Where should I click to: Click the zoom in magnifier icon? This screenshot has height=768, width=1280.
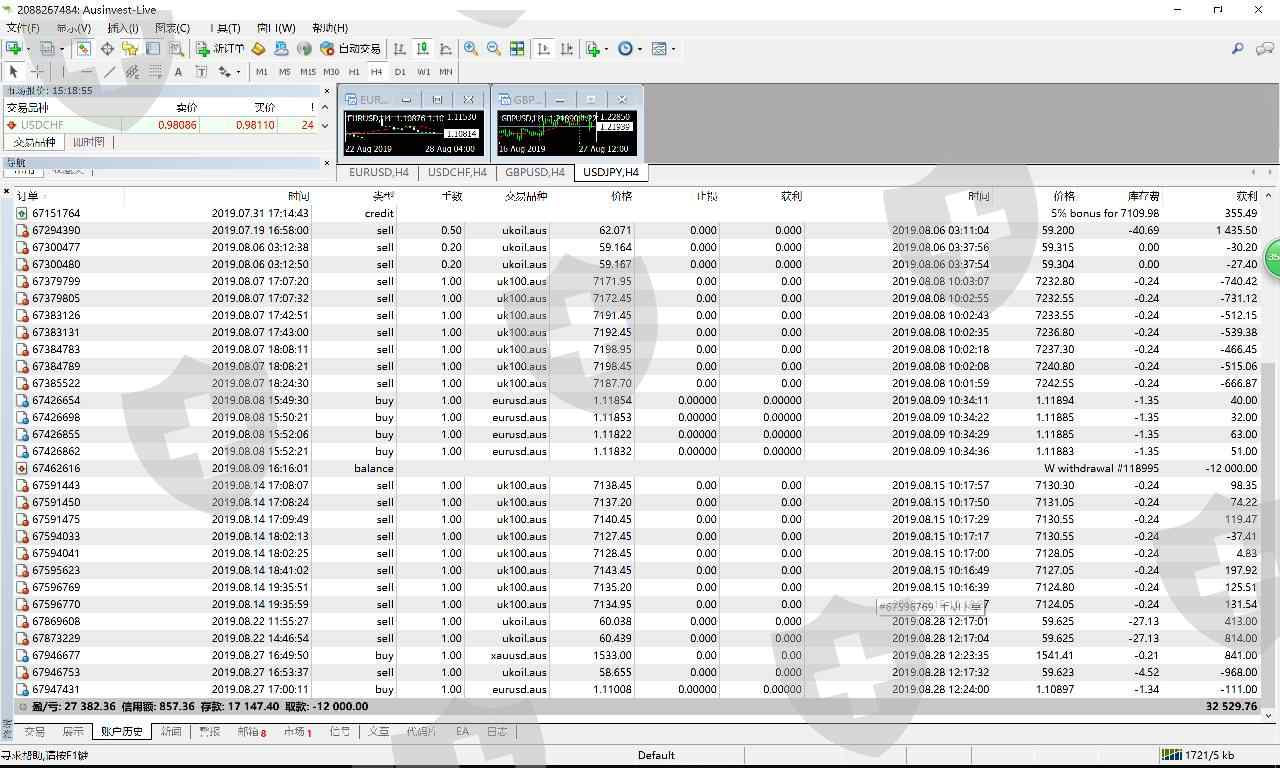[x=471, y=48]
